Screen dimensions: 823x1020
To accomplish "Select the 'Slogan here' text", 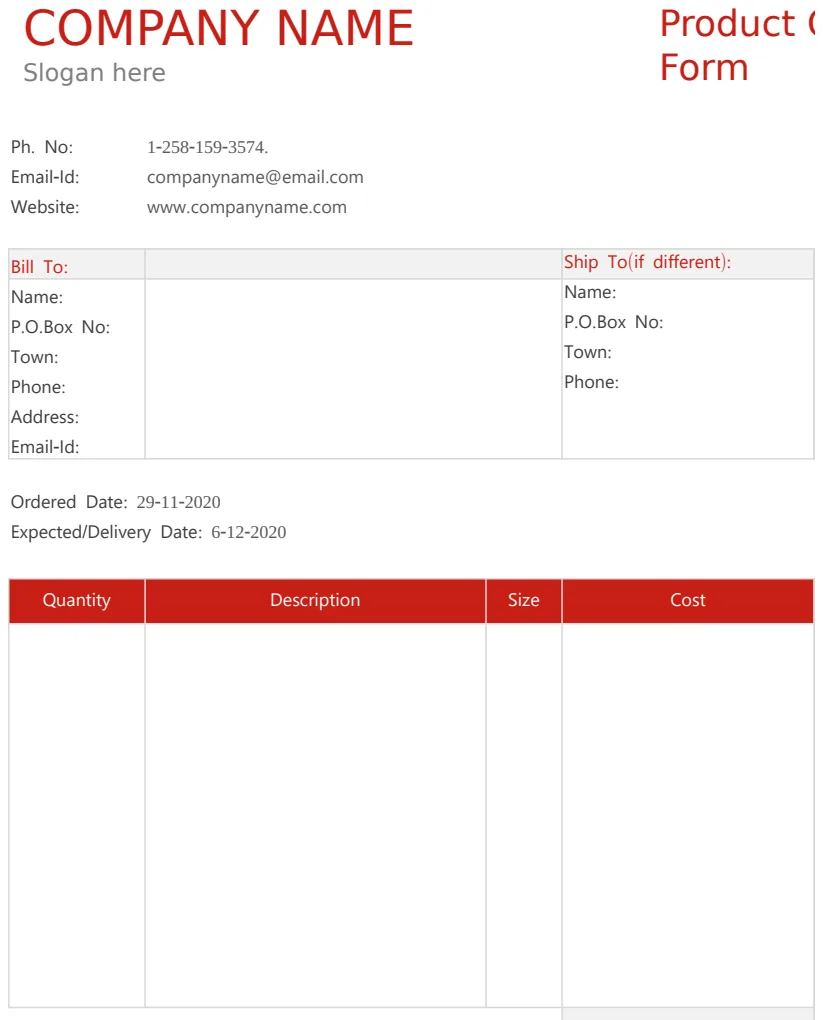I will click(x=94, y=73).
